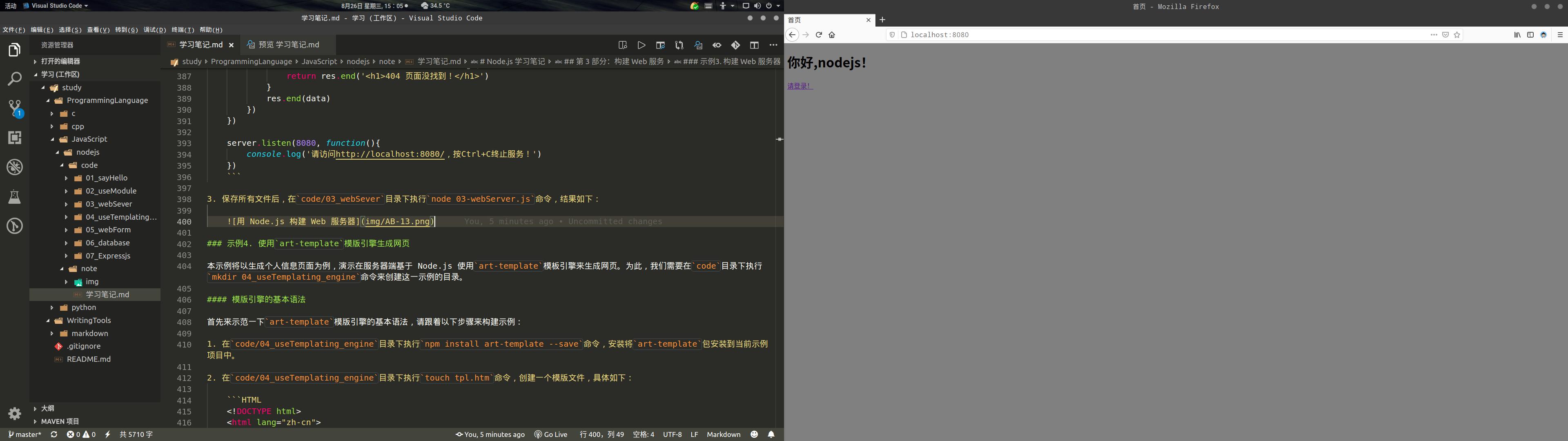The image size is (1568, 441).
Task: Open the Run and Debug icon
Action: [15, 167]
